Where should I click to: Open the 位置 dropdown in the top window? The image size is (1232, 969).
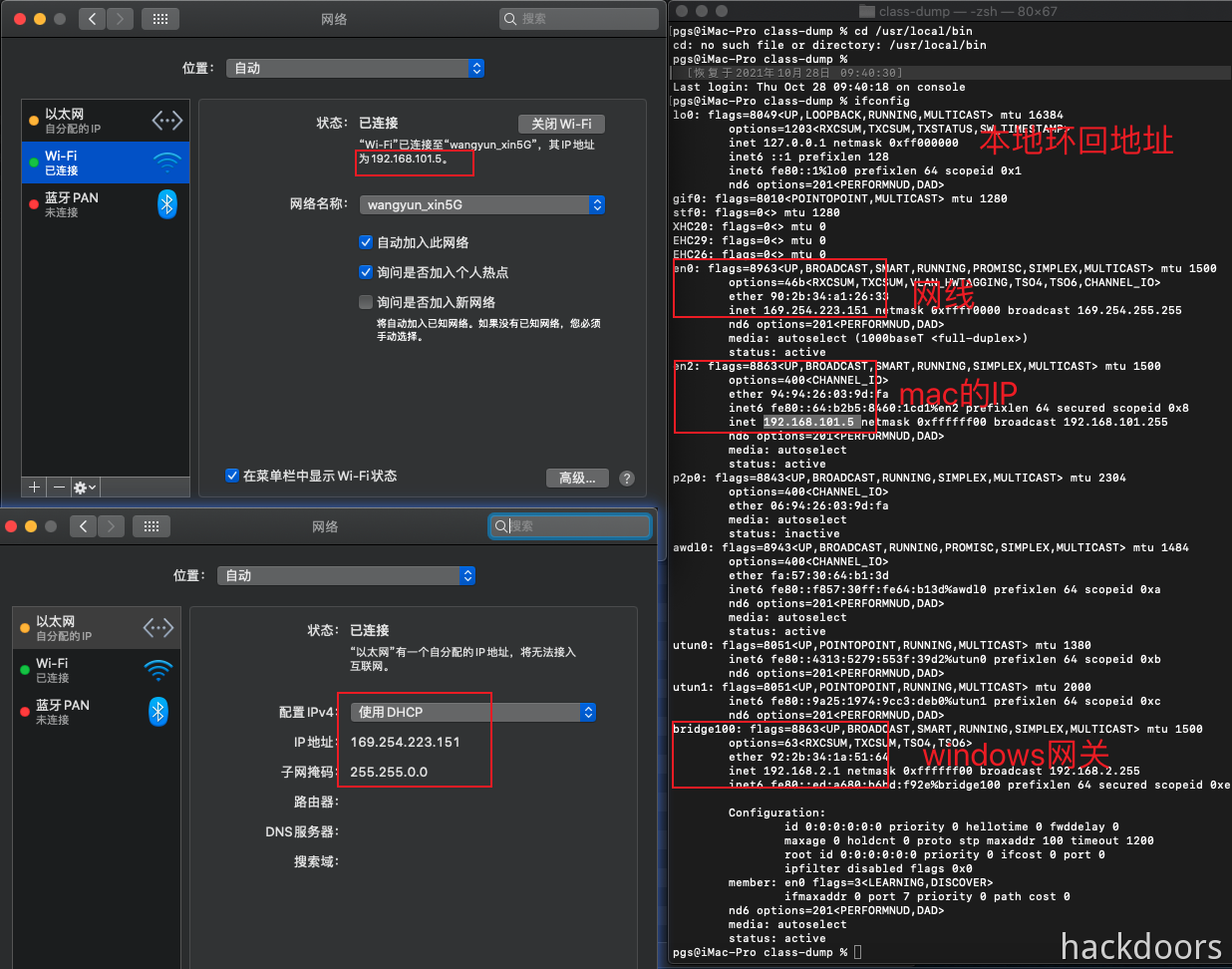point(356,68)
